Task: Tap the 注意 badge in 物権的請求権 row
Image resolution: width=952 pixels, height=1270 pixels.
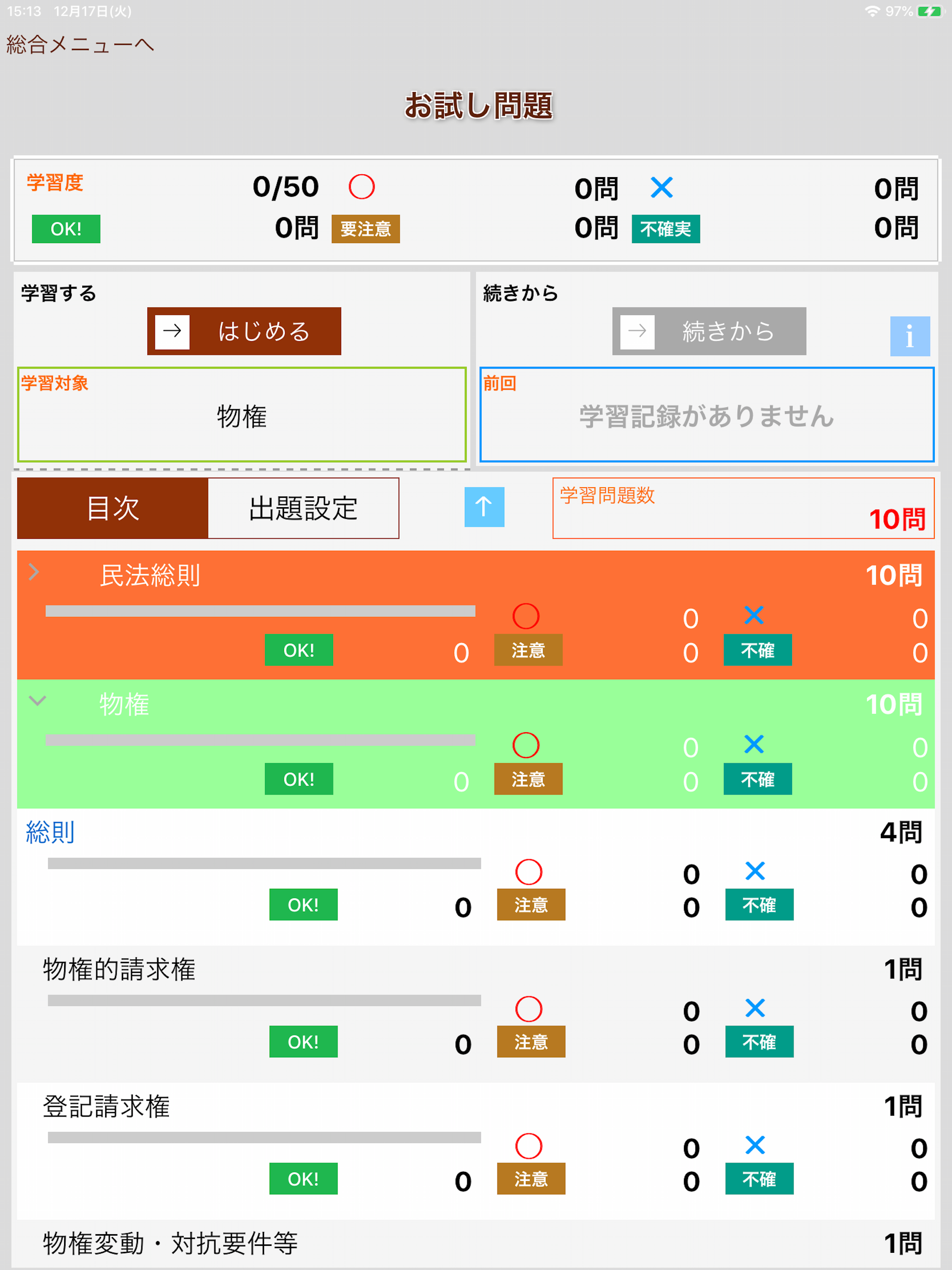Action: click(x=531, y=1041)
